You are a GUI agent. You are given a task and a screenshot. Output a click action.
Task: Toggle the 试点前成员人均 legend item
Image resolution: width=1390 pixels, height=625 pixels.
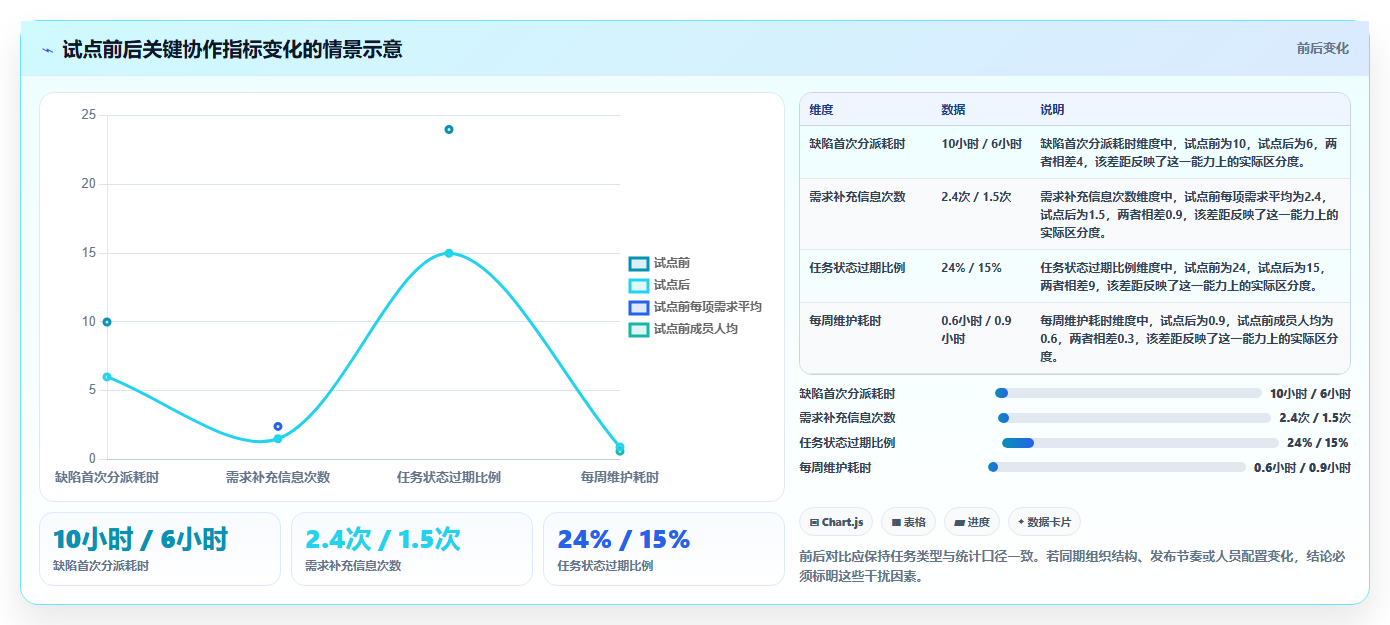point(683,328)
